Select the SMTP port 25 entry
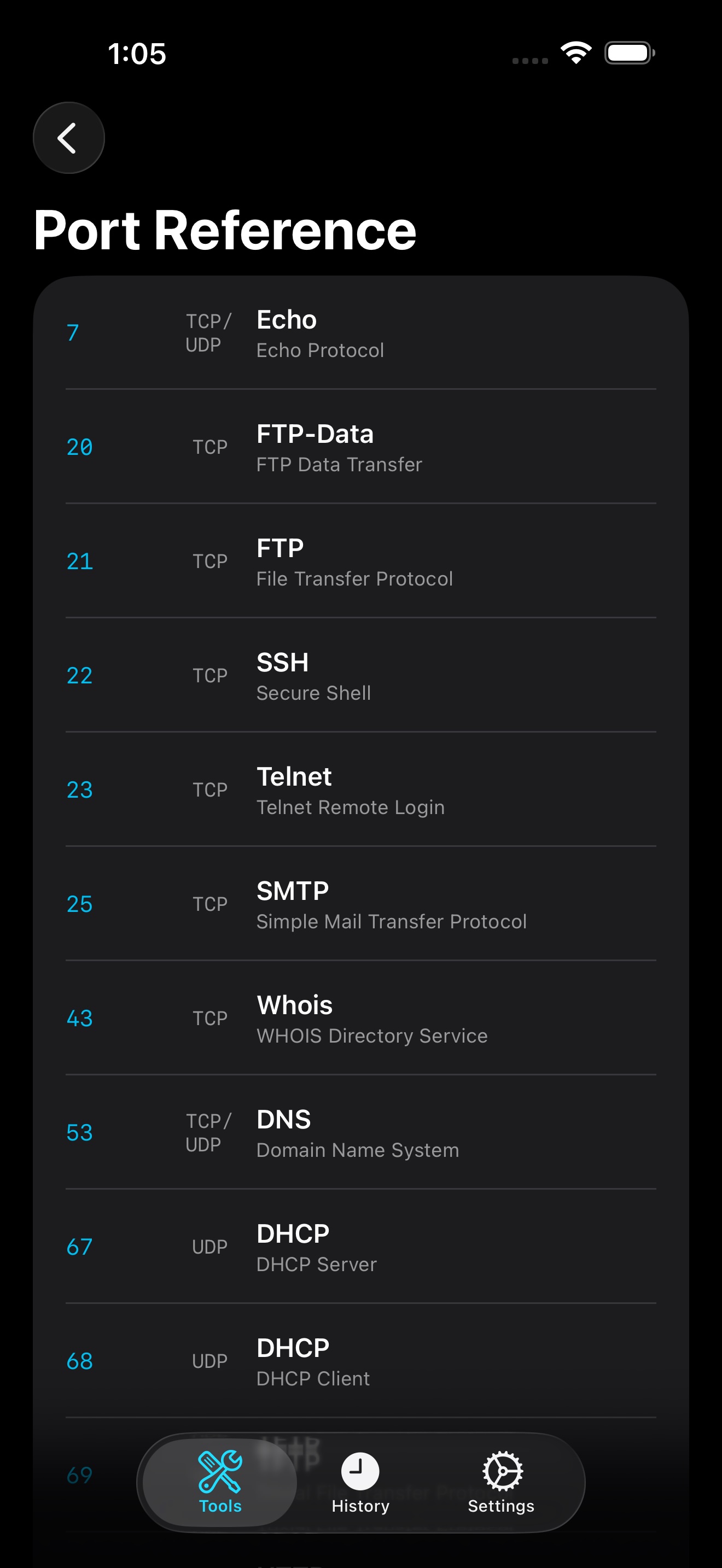This screenshot has height=1568, width=722. pos(360,904)
